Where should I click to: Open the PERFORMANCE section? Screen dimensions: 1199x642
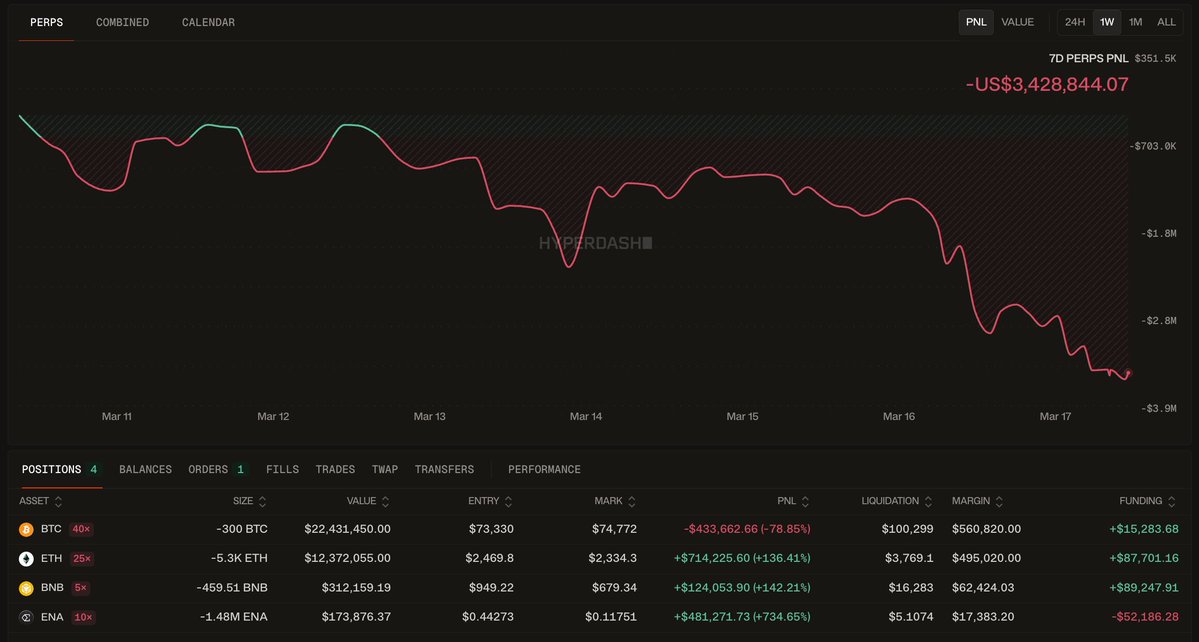click(544, 469)
